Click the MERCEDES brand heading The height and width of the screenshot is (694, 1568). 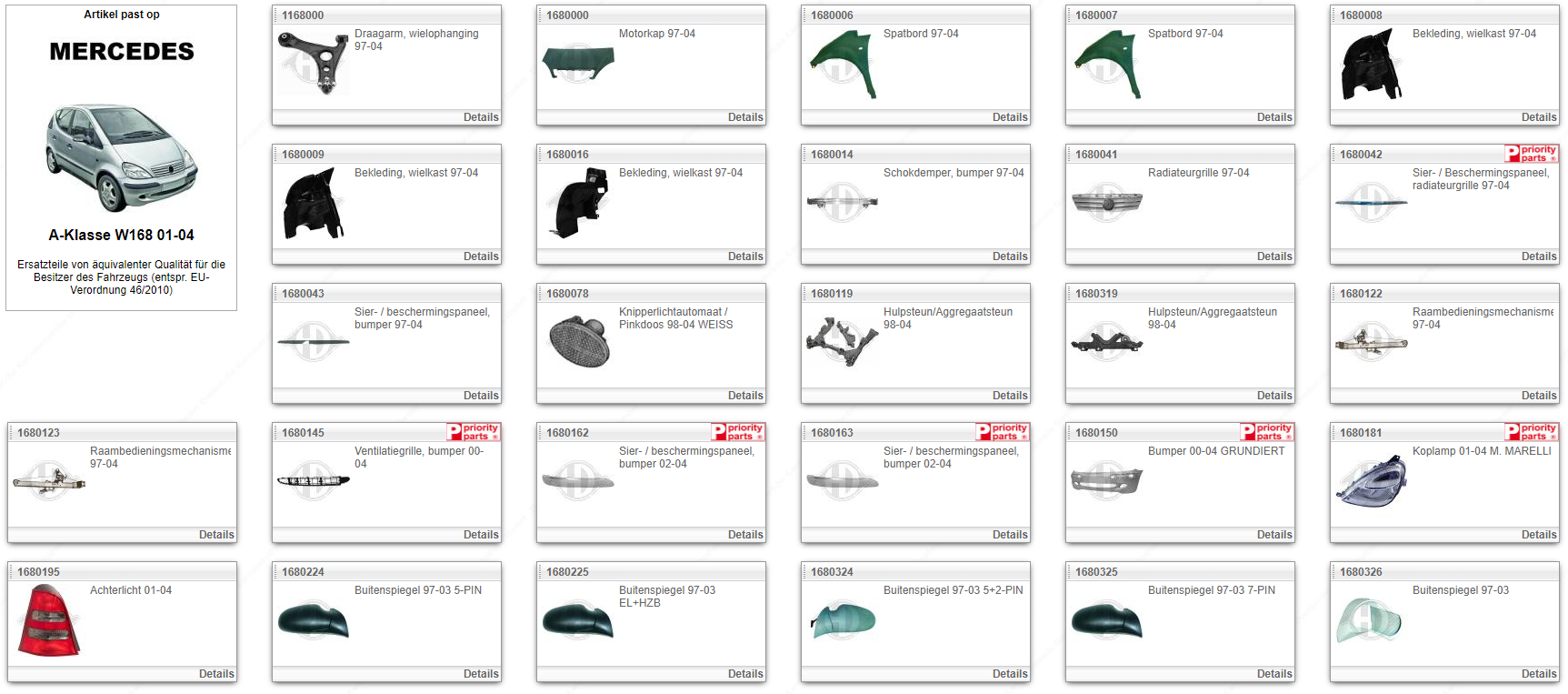point(122,51)
